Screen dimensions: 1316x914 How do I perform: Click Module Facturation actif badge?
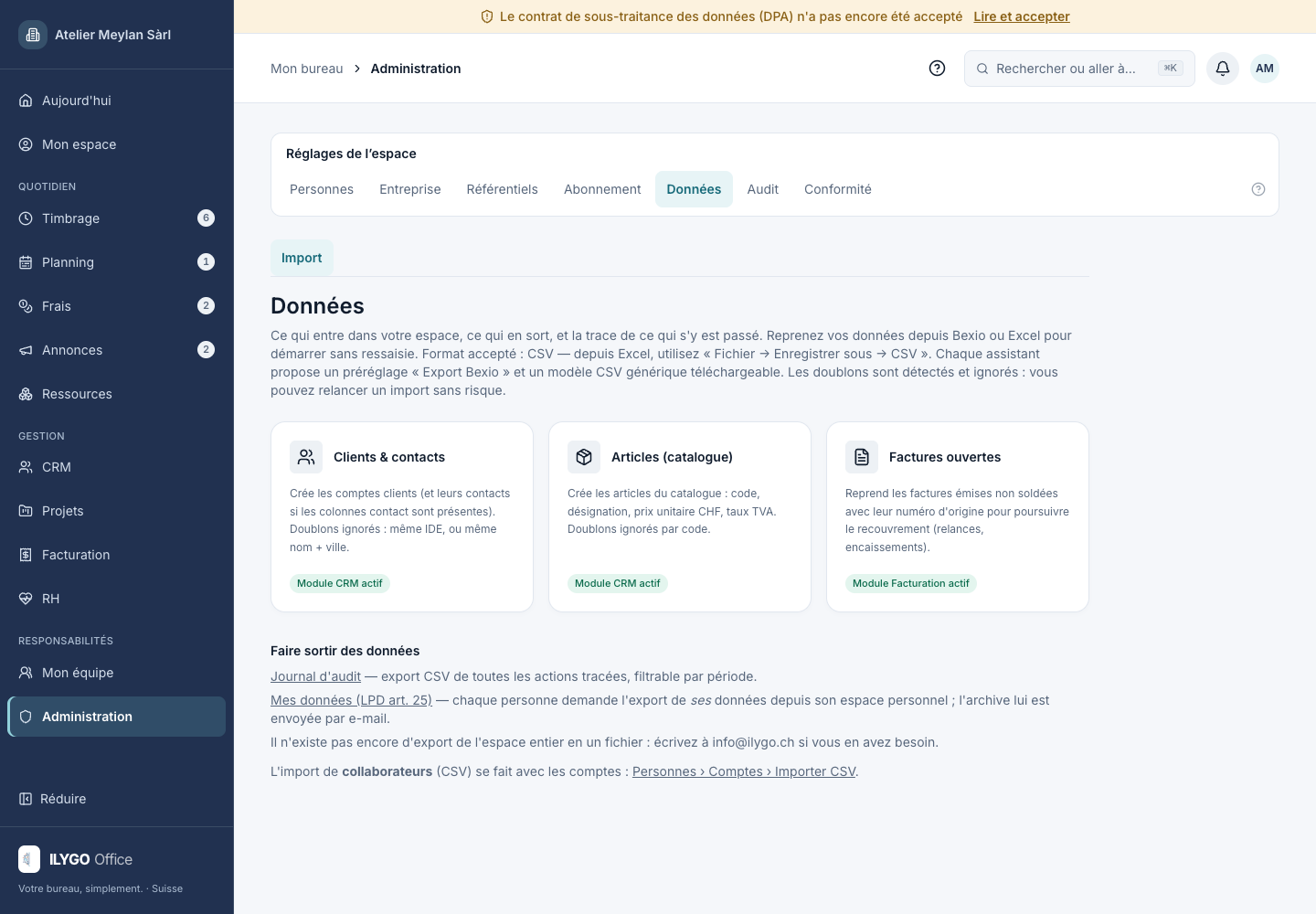(911, 583)
